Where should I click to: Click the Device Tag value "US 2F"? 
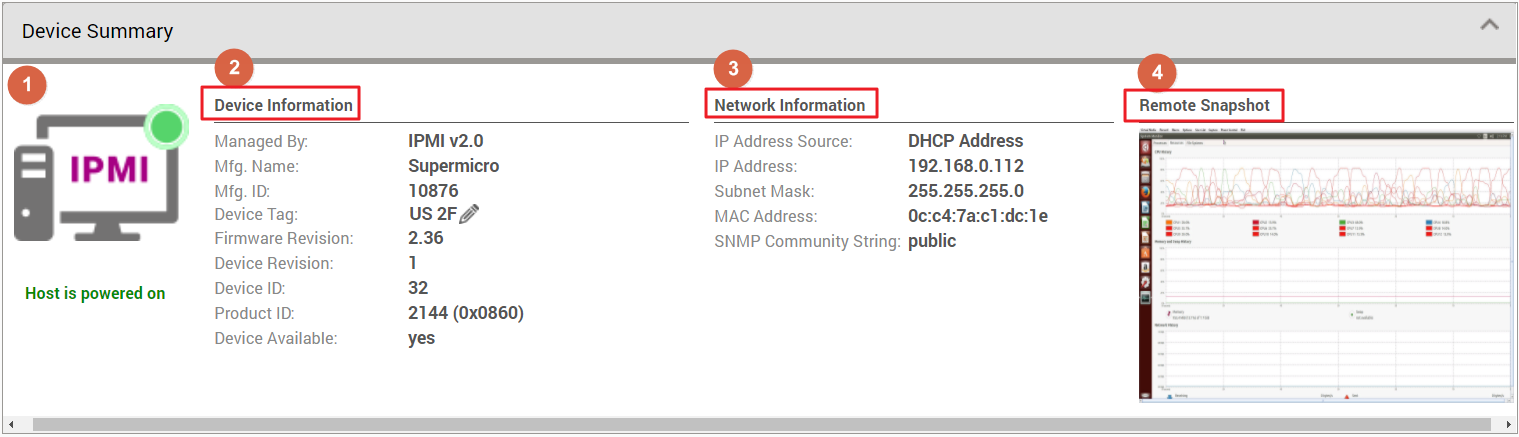tap(432, 214)
